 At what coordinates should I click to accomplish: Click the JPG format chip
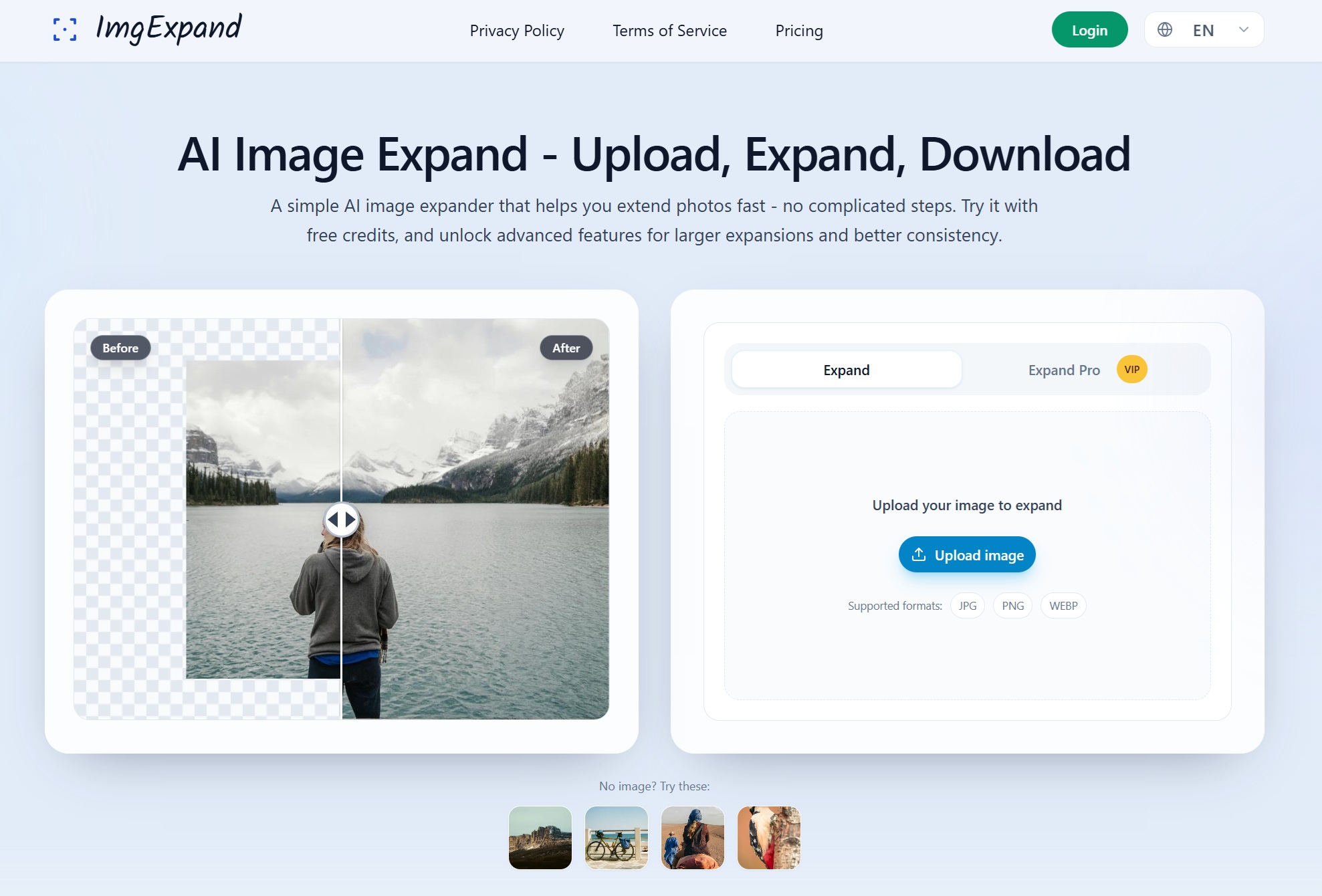[968, 606]
